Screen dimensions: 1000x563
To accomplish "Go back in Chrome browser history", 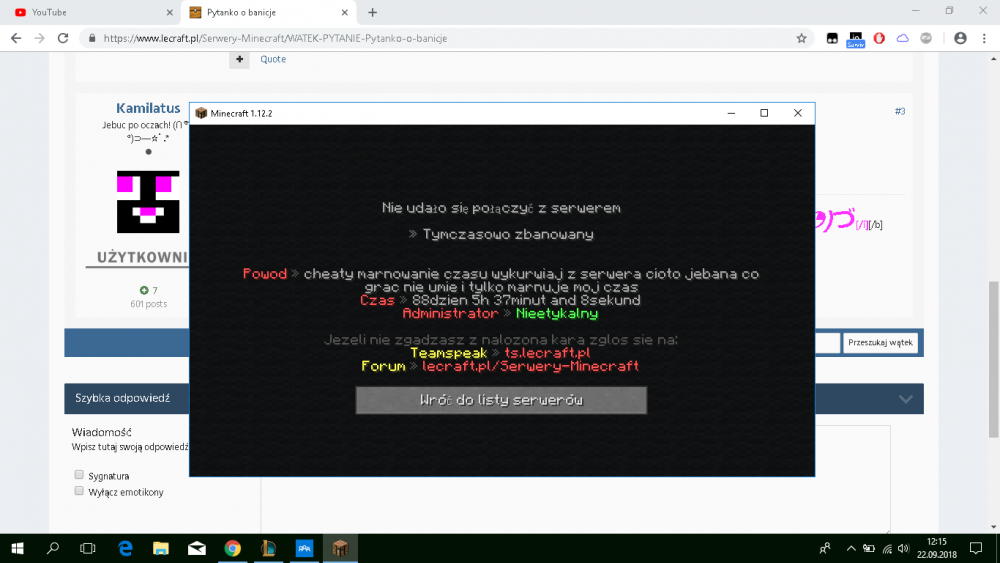I will click(x=16, y=38).
